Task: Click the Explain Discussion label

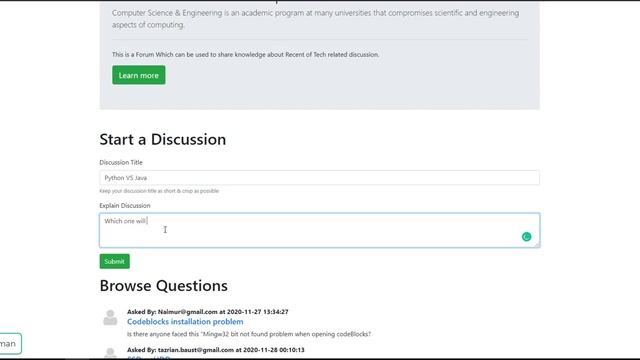Action: pos(125,206)
